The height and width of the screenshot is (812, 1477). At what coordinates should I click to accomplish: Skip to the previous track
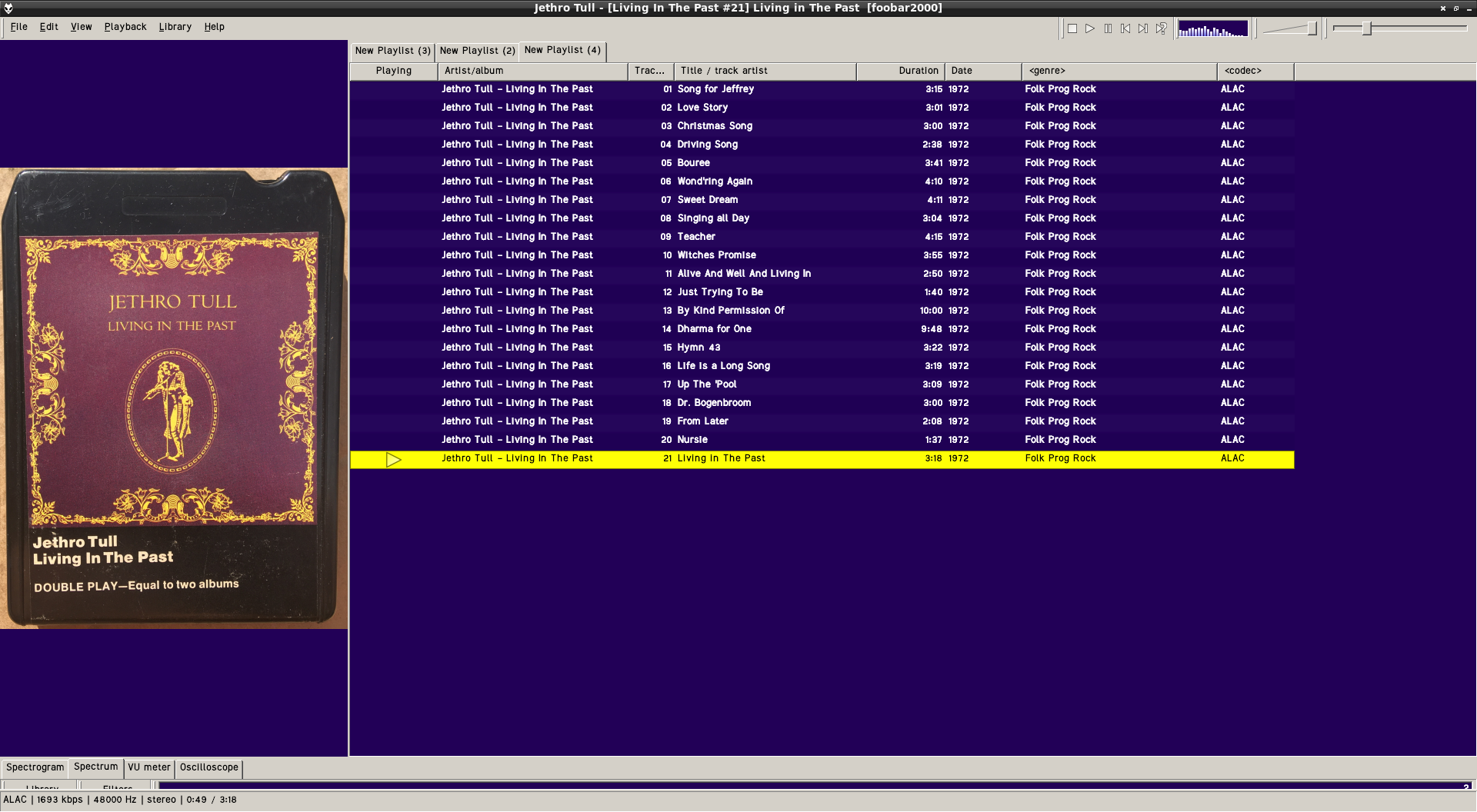pos(1125,28)
